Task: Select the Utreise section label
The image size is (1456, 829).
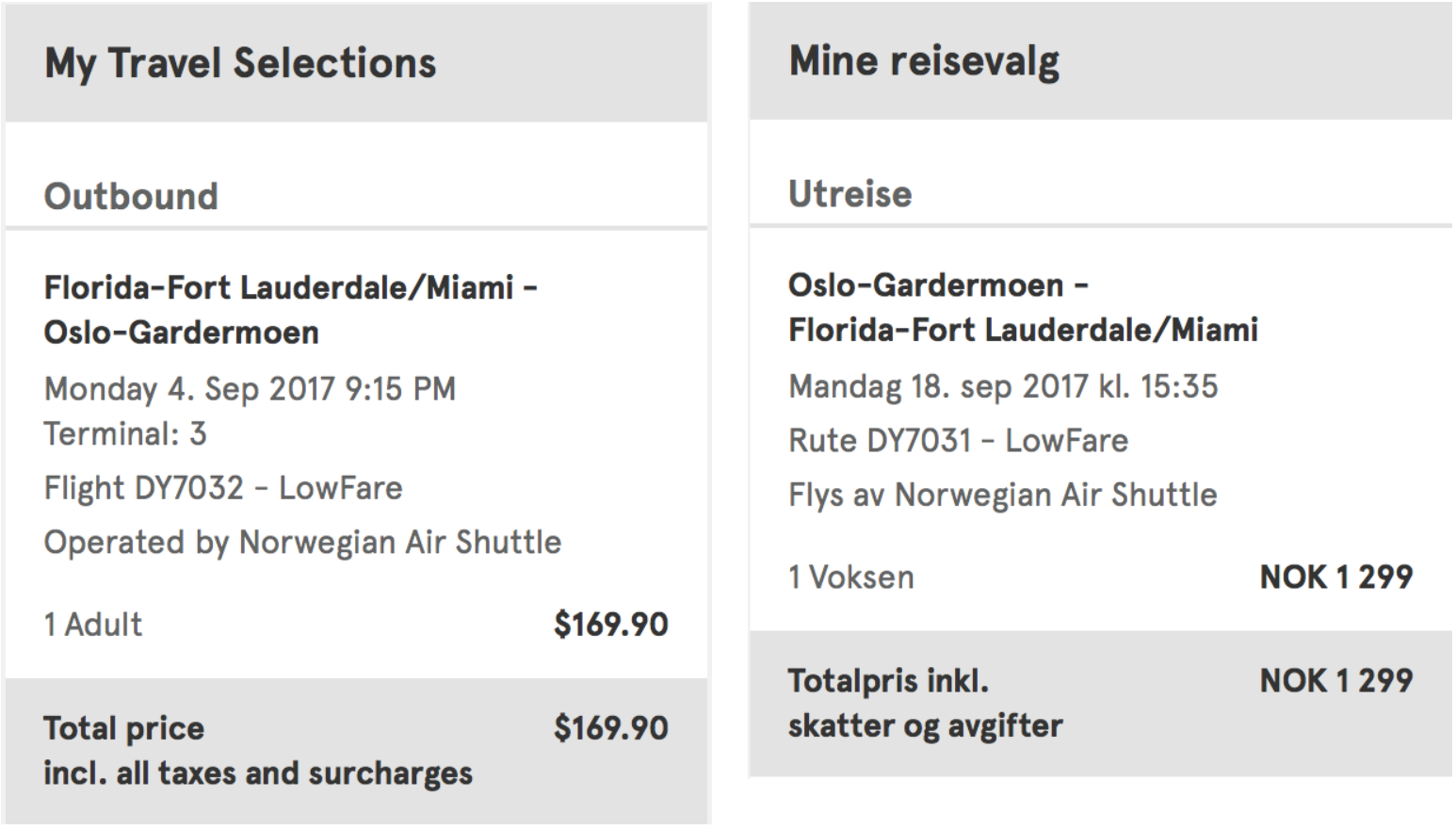Action: pos(849,194)
